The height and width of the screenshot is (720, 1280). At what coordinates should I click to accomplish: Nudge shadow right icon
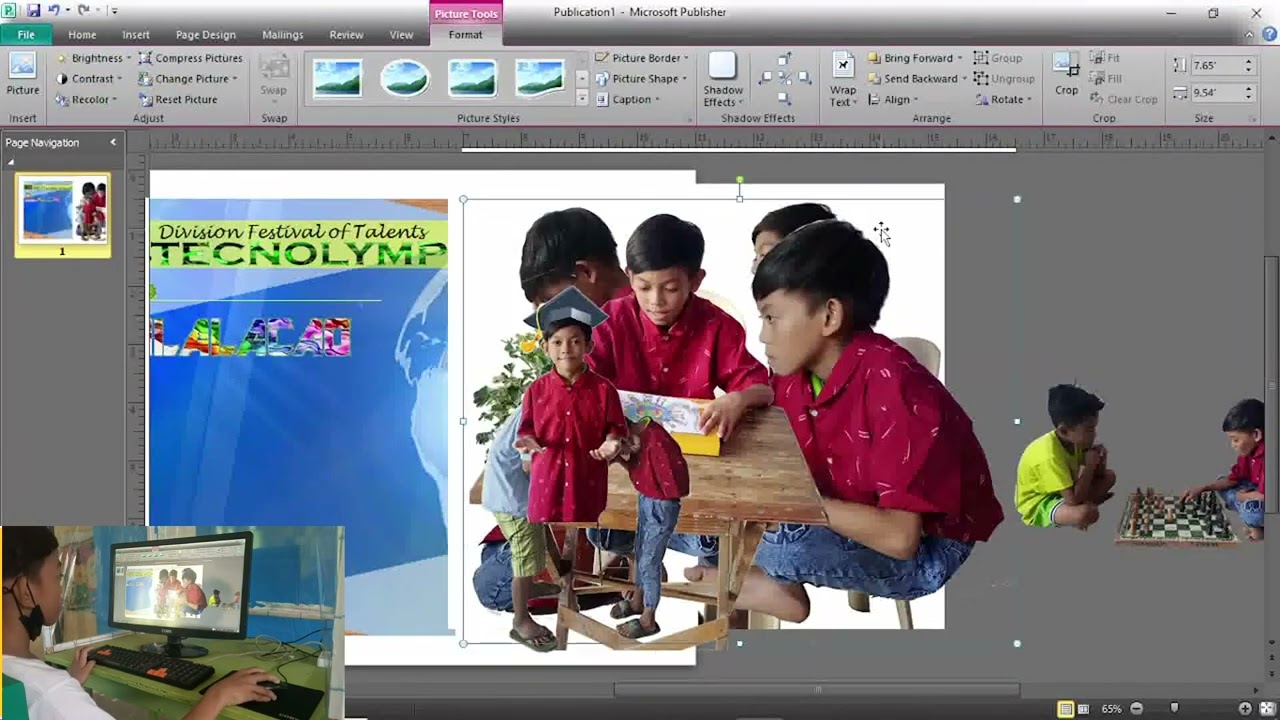coord(804,78)
